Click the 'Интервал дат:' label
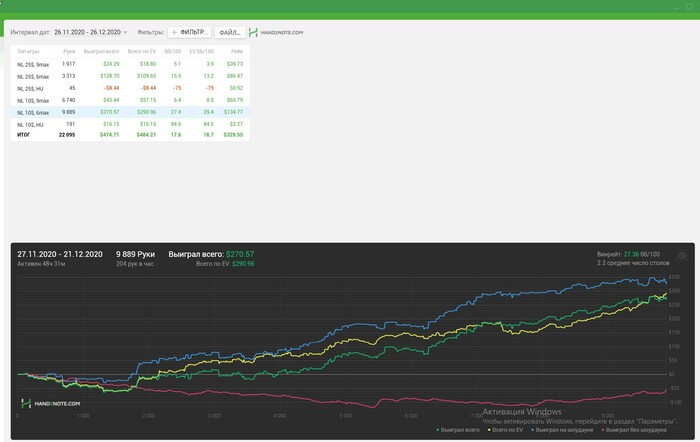This screenshot has height=442, width=700. coord(30,32)
